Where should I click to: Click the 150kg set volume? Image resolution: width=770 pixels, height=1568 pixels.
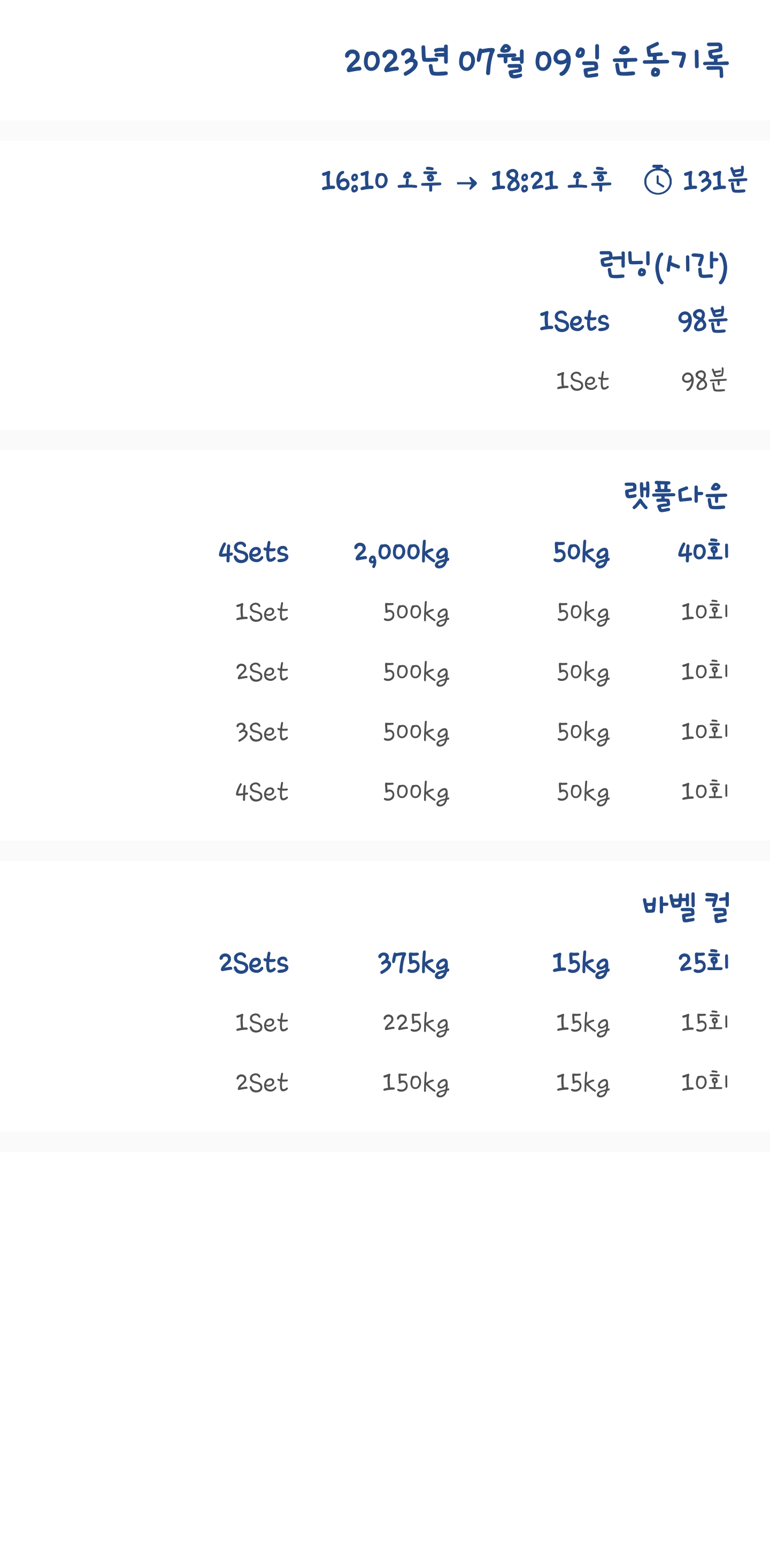415,1083
